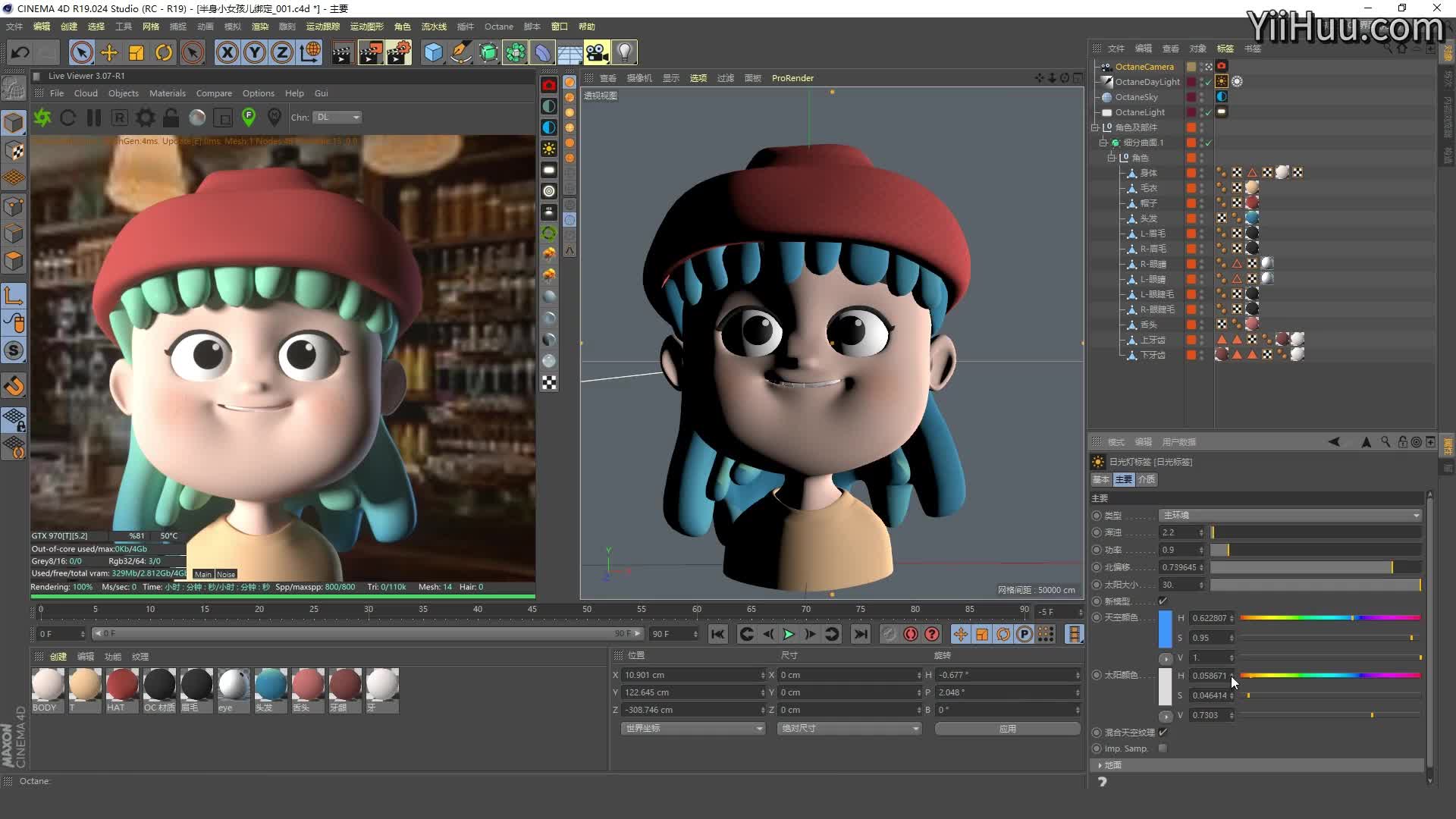Toggle enable checkmark of 细分曲面.1
The width and height of the screenshot is (1456, 819).
point(1208,143)
